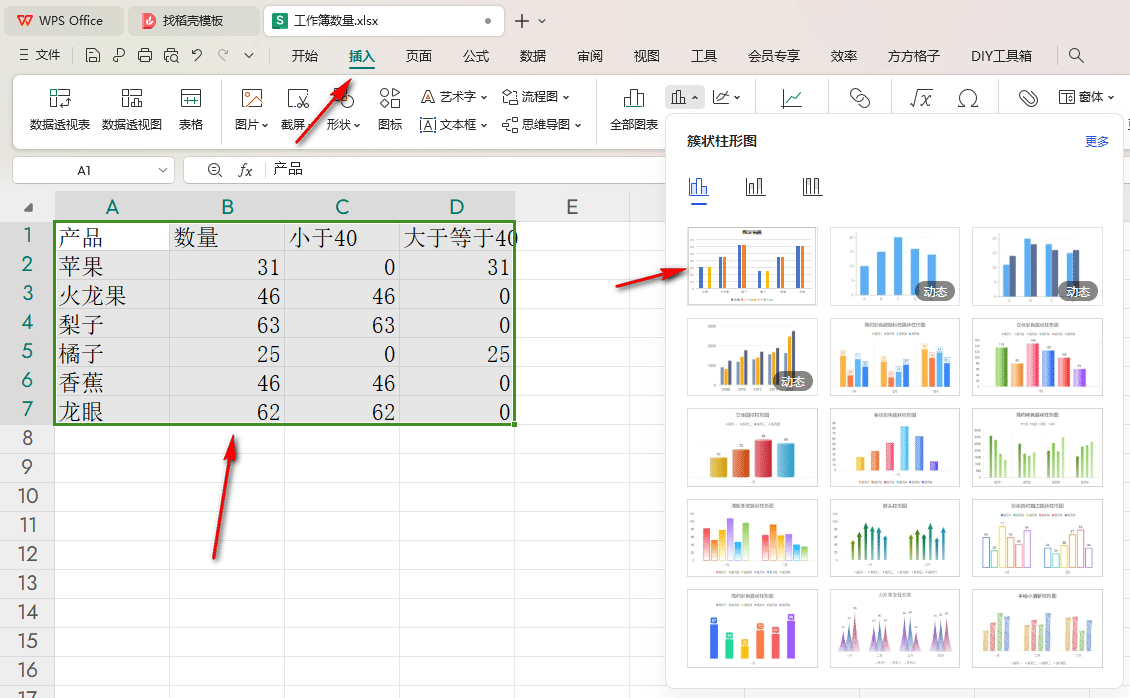
Task: Insert a 数据透视图 pivot chart
Action: point(132,109)
